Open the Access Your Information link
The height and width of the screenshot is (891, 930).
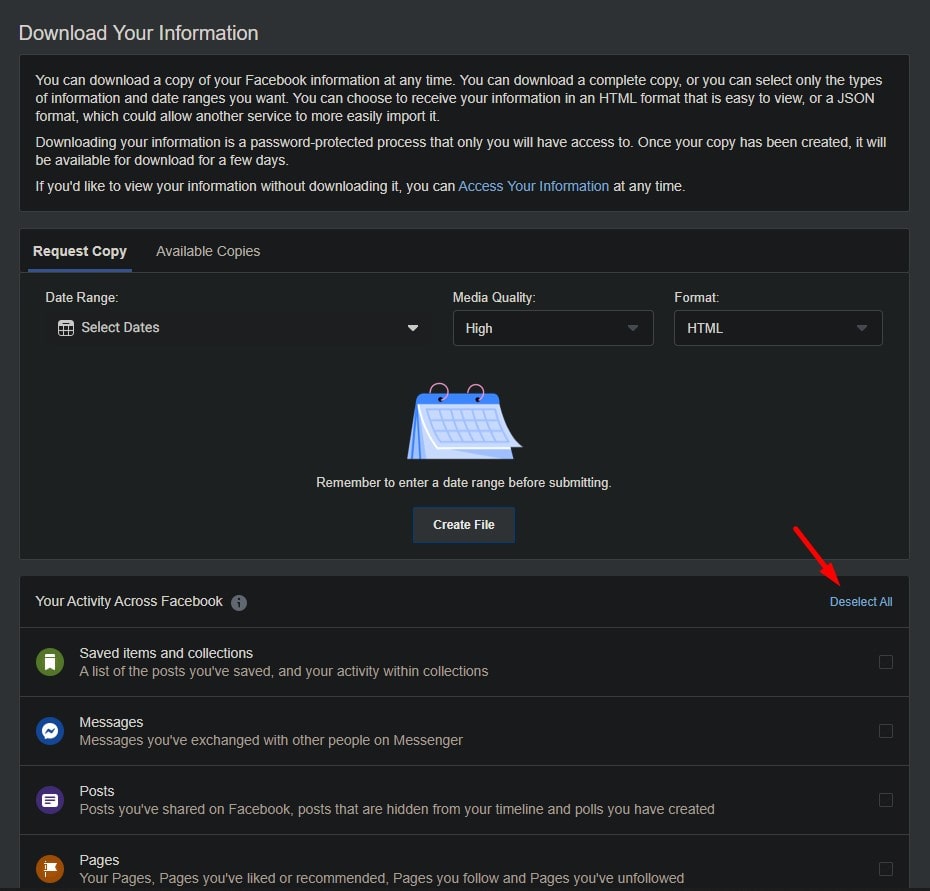pyautogui.click(x=533, y=186)
